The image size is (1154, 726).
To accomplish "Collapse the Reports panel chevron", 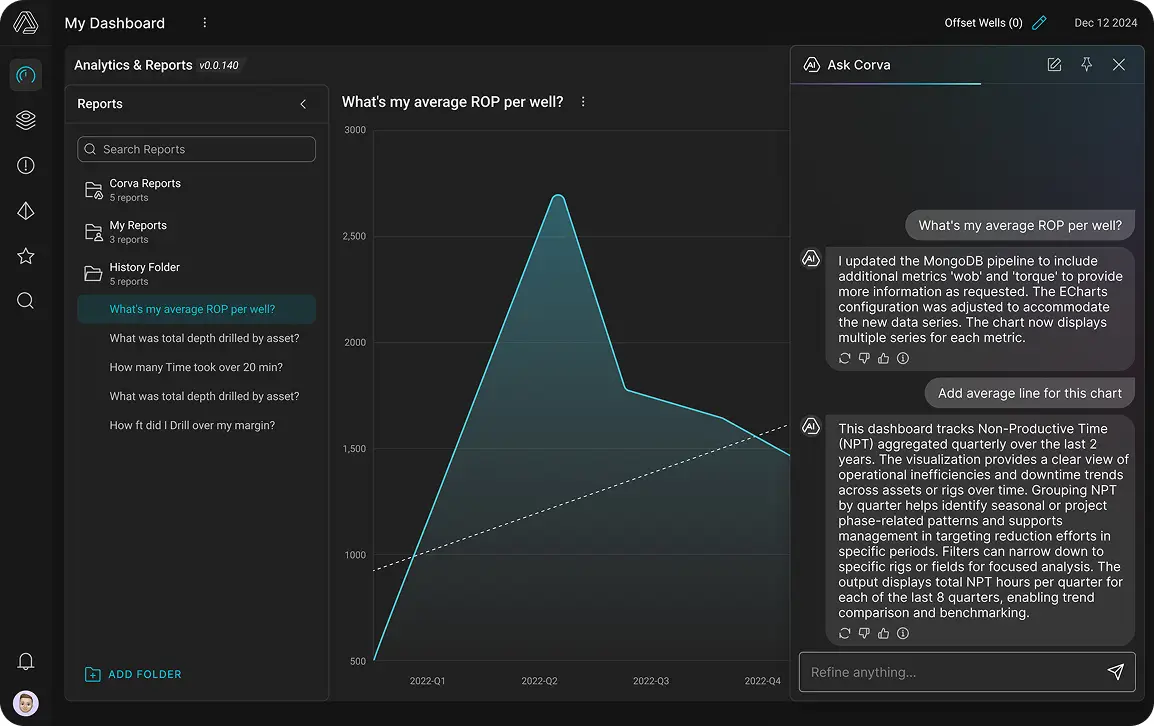I will pos(303,104).
